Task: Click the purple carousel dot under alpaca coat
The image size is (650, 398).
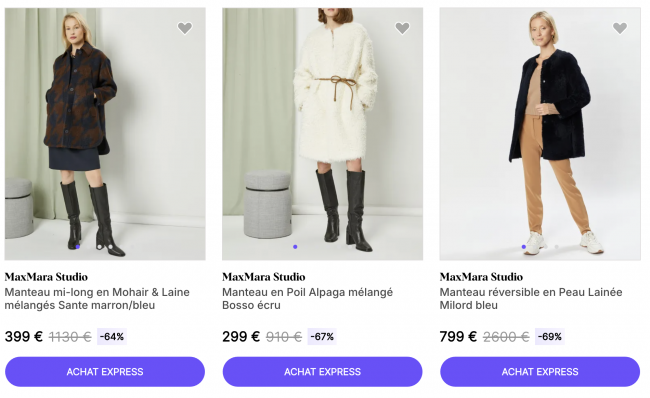Action: 295,247
